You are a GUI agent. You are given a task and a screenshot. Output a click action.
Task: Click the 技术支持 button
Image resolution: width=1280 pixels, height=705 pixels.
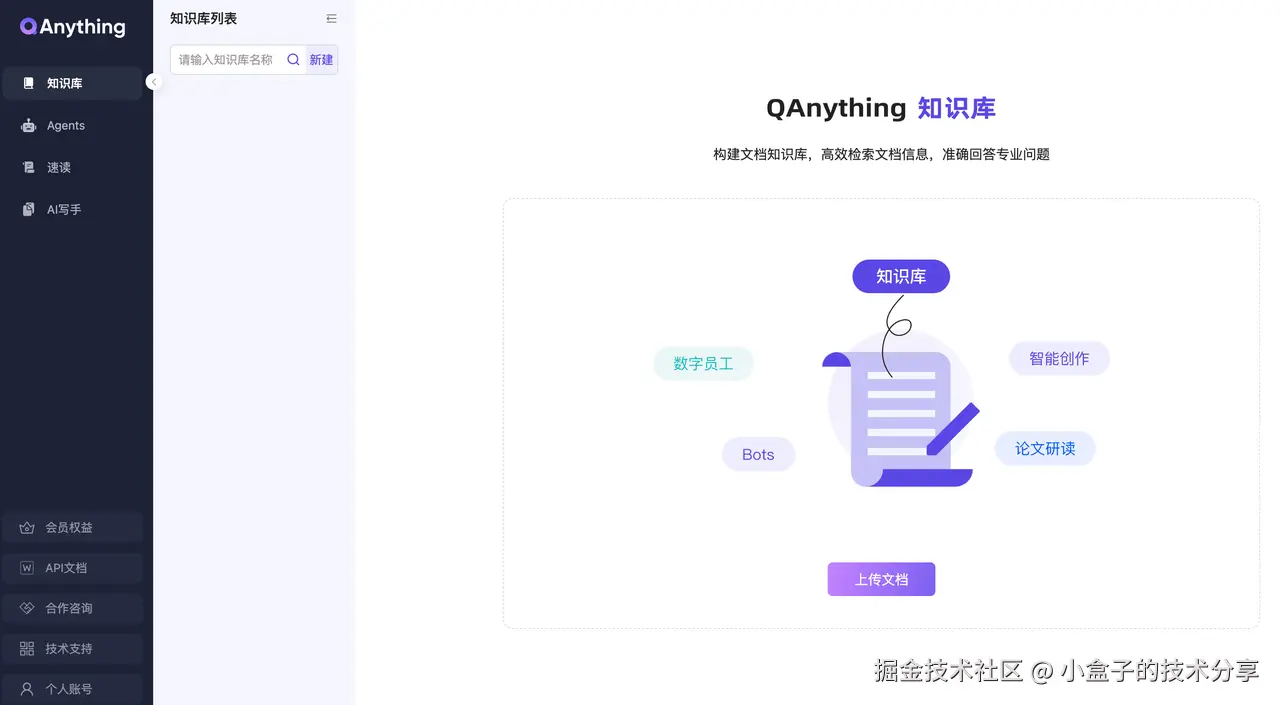[x=72, y=648]
